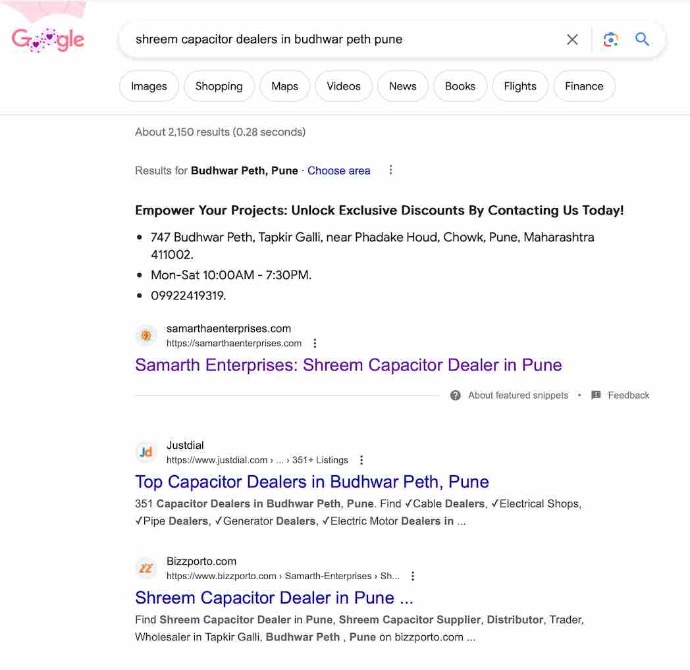The image size is (690, 670).
Task: Click into the search query input field
Action: click(343, 40)
